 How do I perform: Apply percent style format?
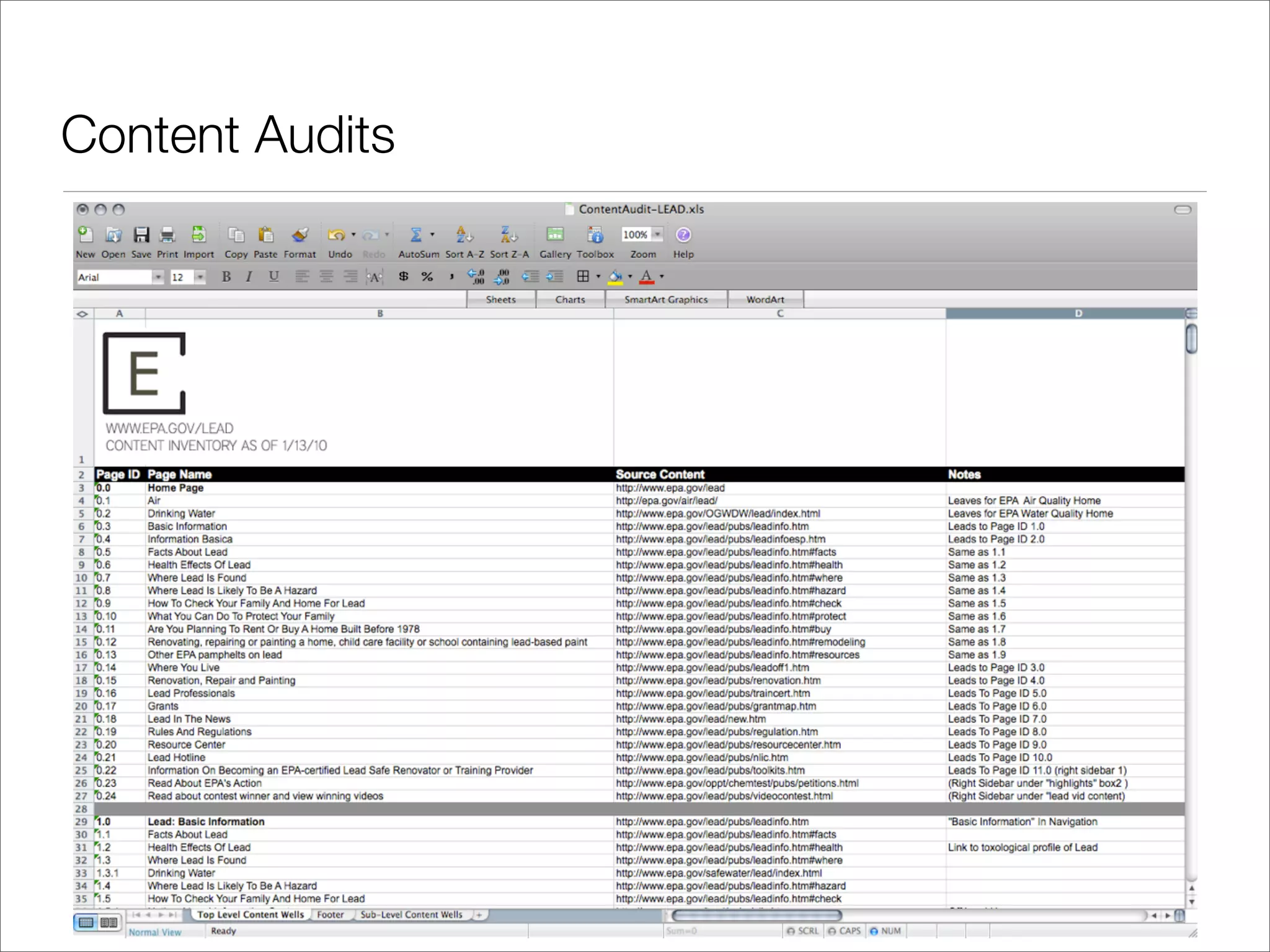427,276
